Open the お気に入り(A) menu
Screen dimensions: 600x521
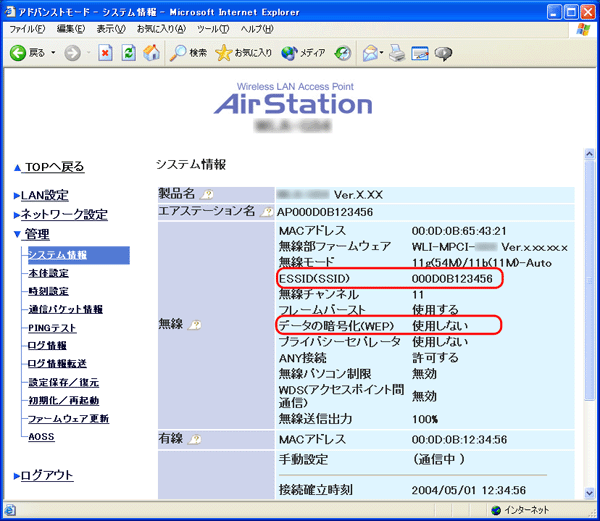[x=161, y=29]
